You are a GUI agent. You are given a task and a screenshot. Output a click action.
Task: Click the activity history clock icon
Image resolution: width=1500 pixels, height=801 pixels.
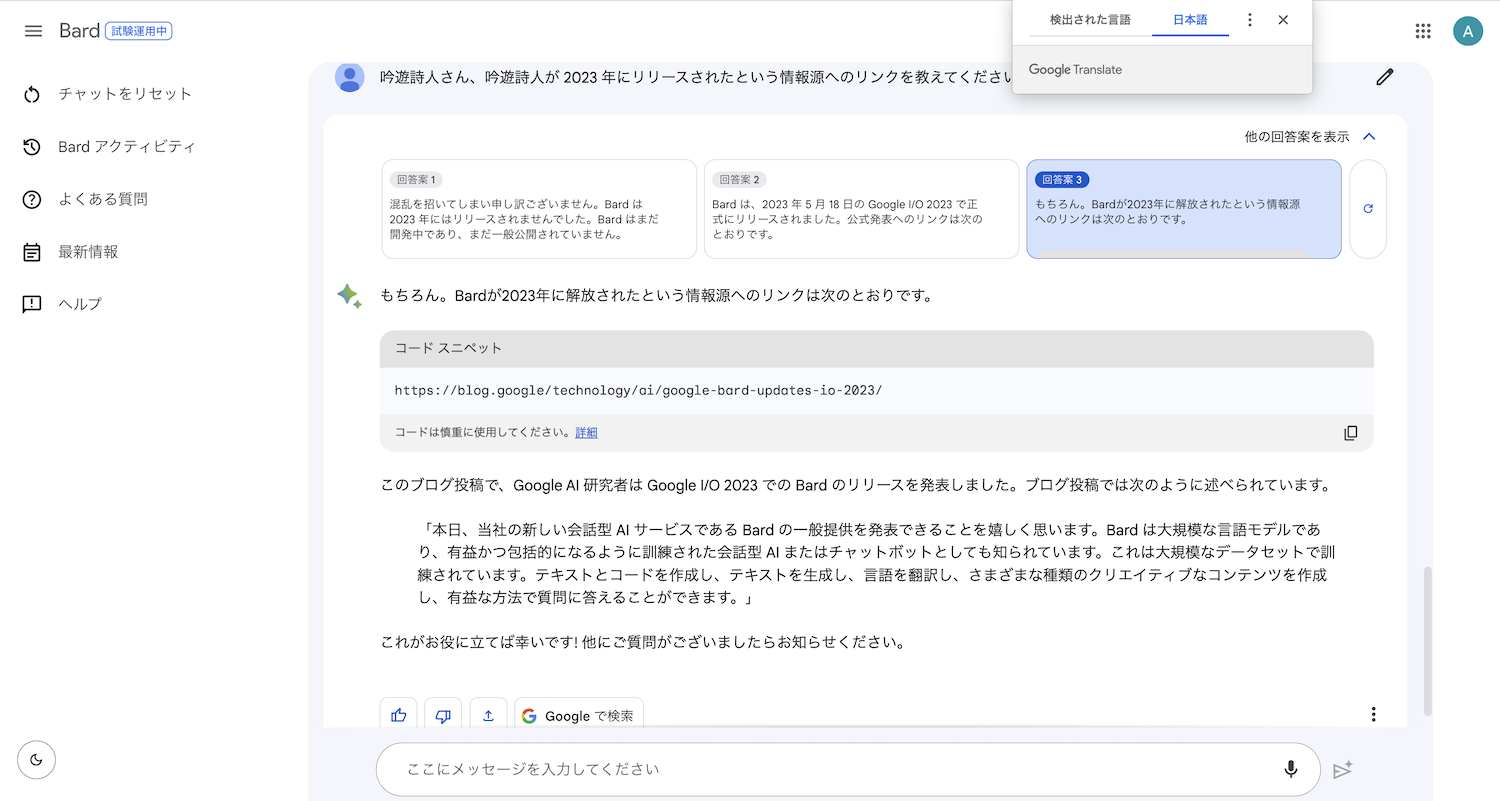coord(32,147)
